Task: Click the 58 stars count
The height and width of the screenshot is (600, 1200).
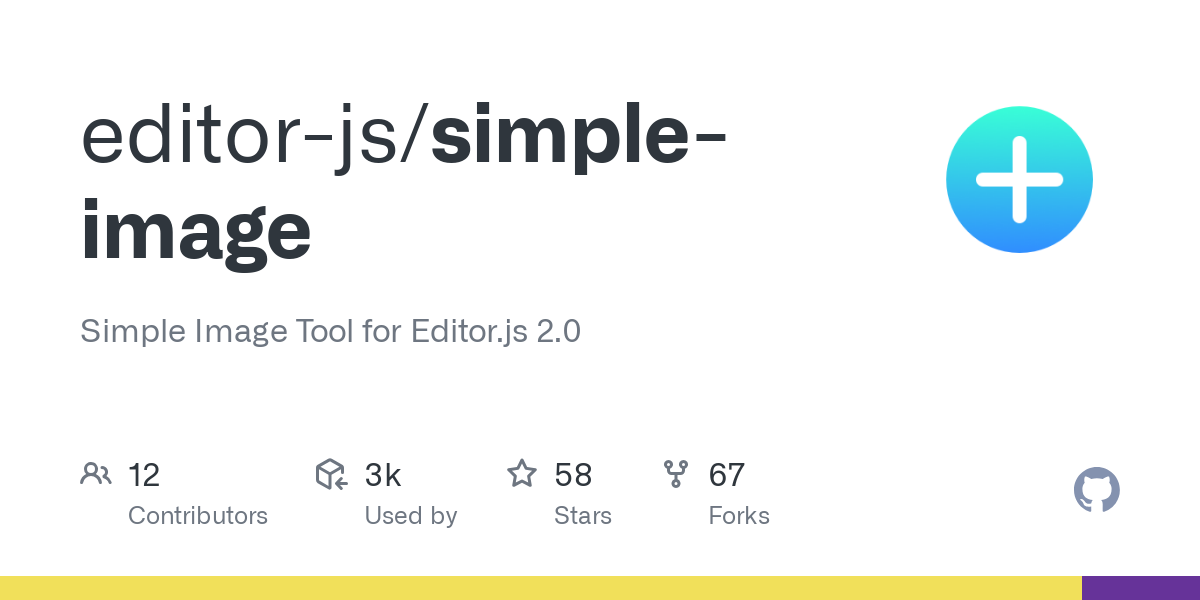Action: point(573,475)
